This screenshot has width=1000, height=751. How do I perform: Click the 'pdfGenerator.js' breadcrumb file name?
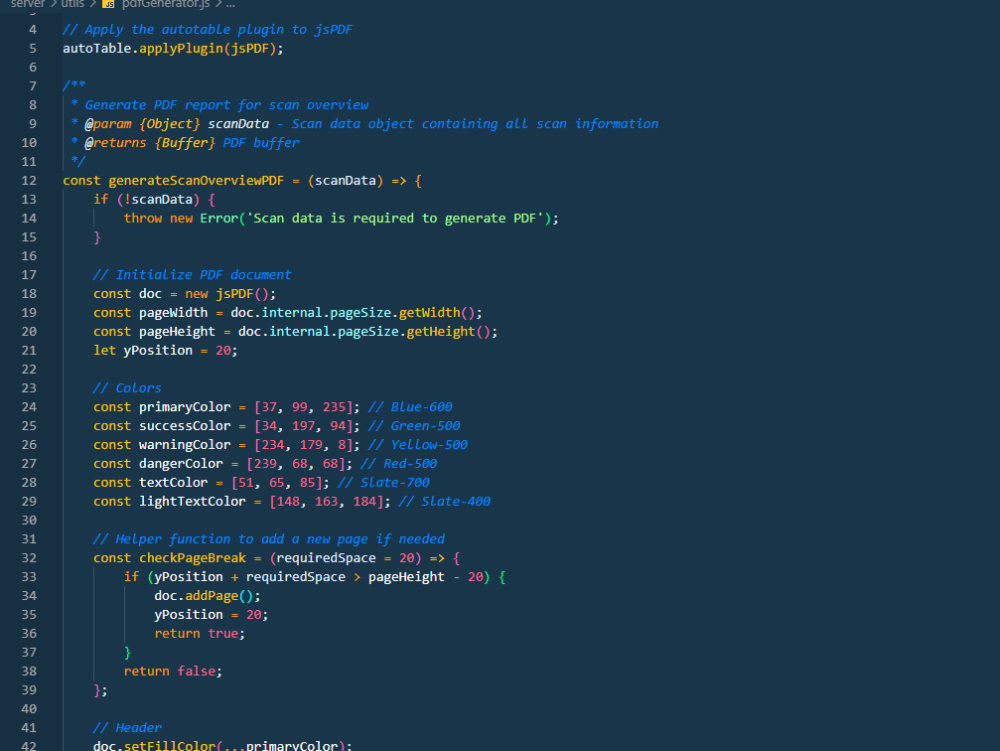coord(165,4)
